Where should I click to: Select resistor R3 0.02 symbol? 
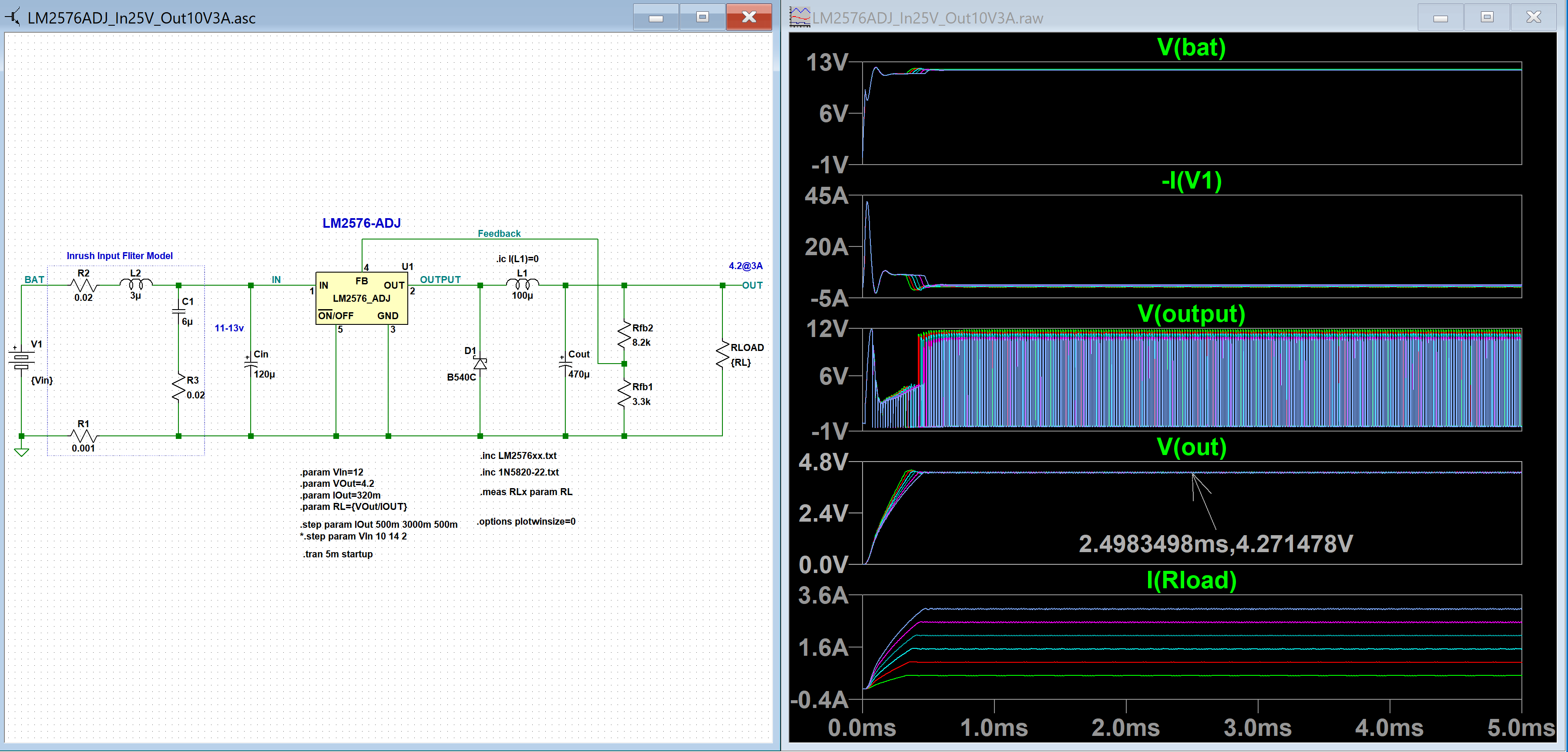pos(178,387)
